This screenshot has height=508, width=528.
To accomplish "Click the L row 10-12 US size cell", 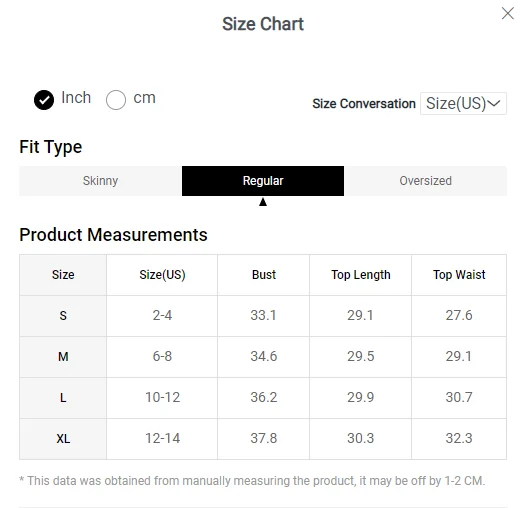I will (x=162, y=398).
